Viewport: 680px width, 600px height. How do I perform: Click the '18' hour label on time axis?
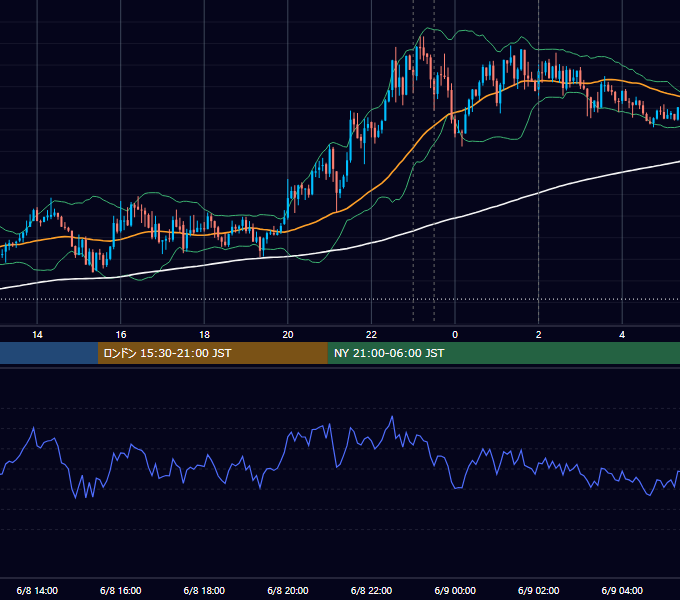click(204, 335)
